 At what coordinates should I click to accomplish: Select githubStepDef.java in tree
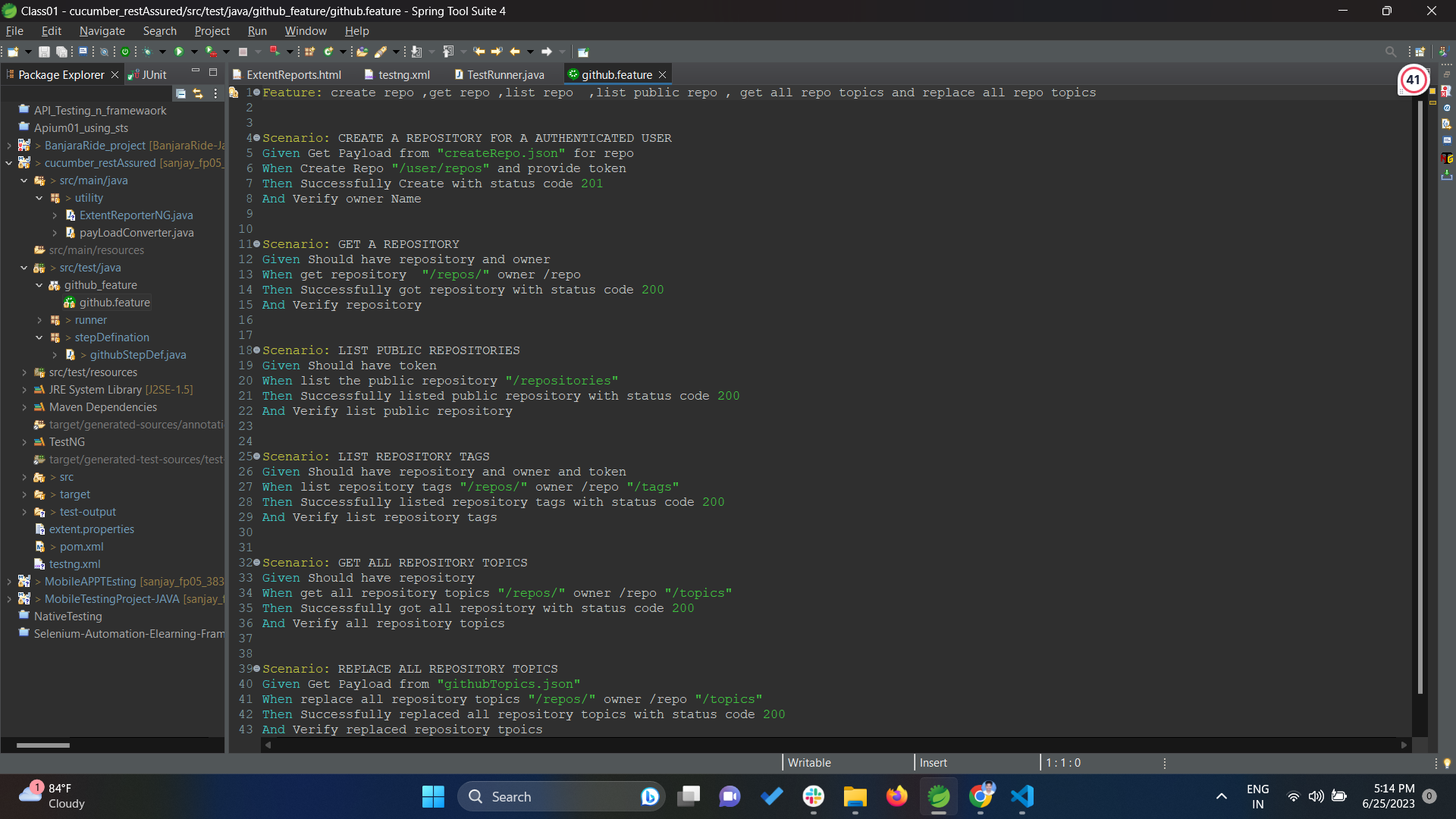[137, 355]
